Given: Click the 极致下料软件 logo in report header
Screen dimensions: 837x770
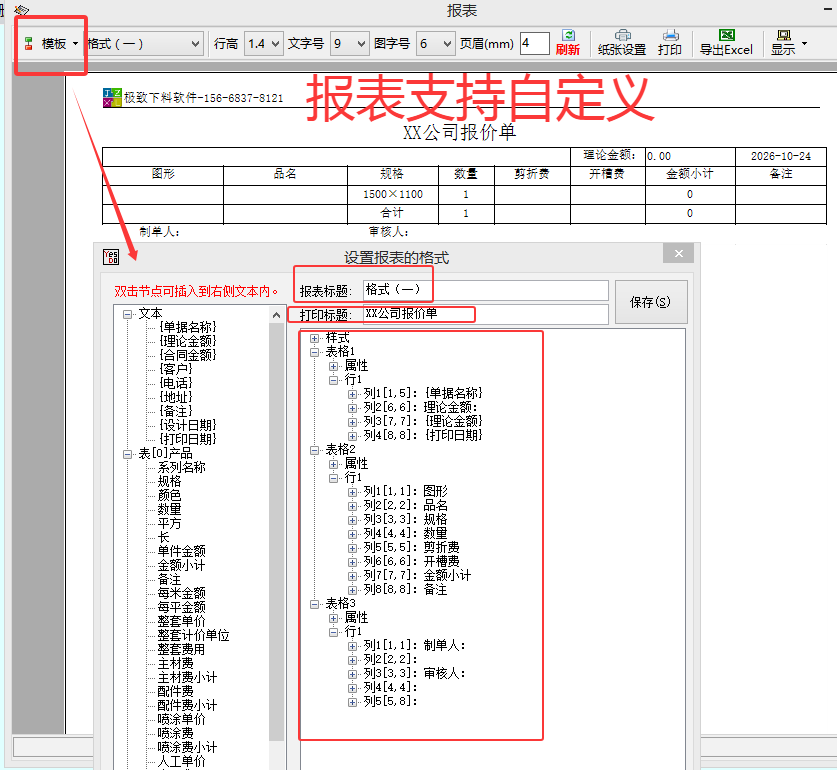Looking at the screenshot, I should click(113, 98).
